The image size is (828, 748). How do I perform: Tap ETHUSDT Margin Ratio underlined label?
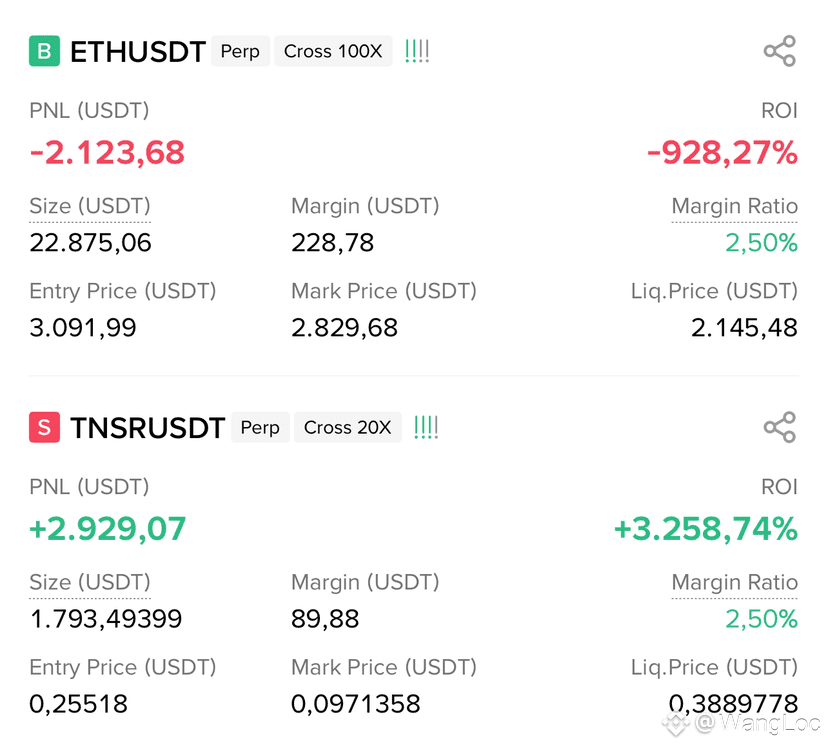[734, 206]
